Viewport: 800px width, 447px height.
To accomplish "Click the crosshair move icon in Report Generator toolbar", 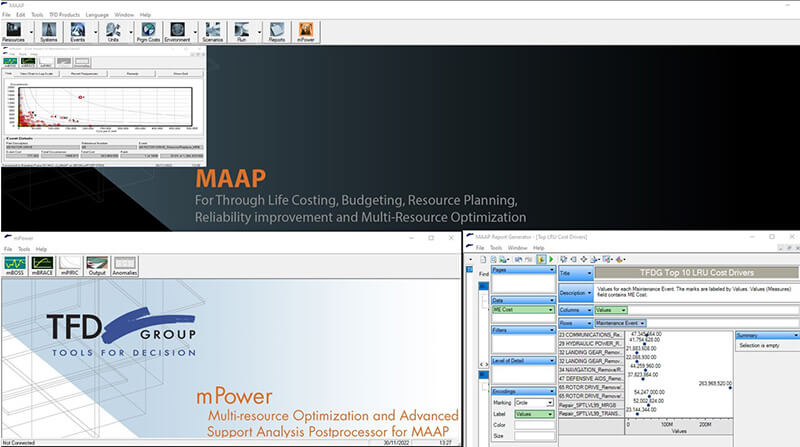I will coord(584,260).
